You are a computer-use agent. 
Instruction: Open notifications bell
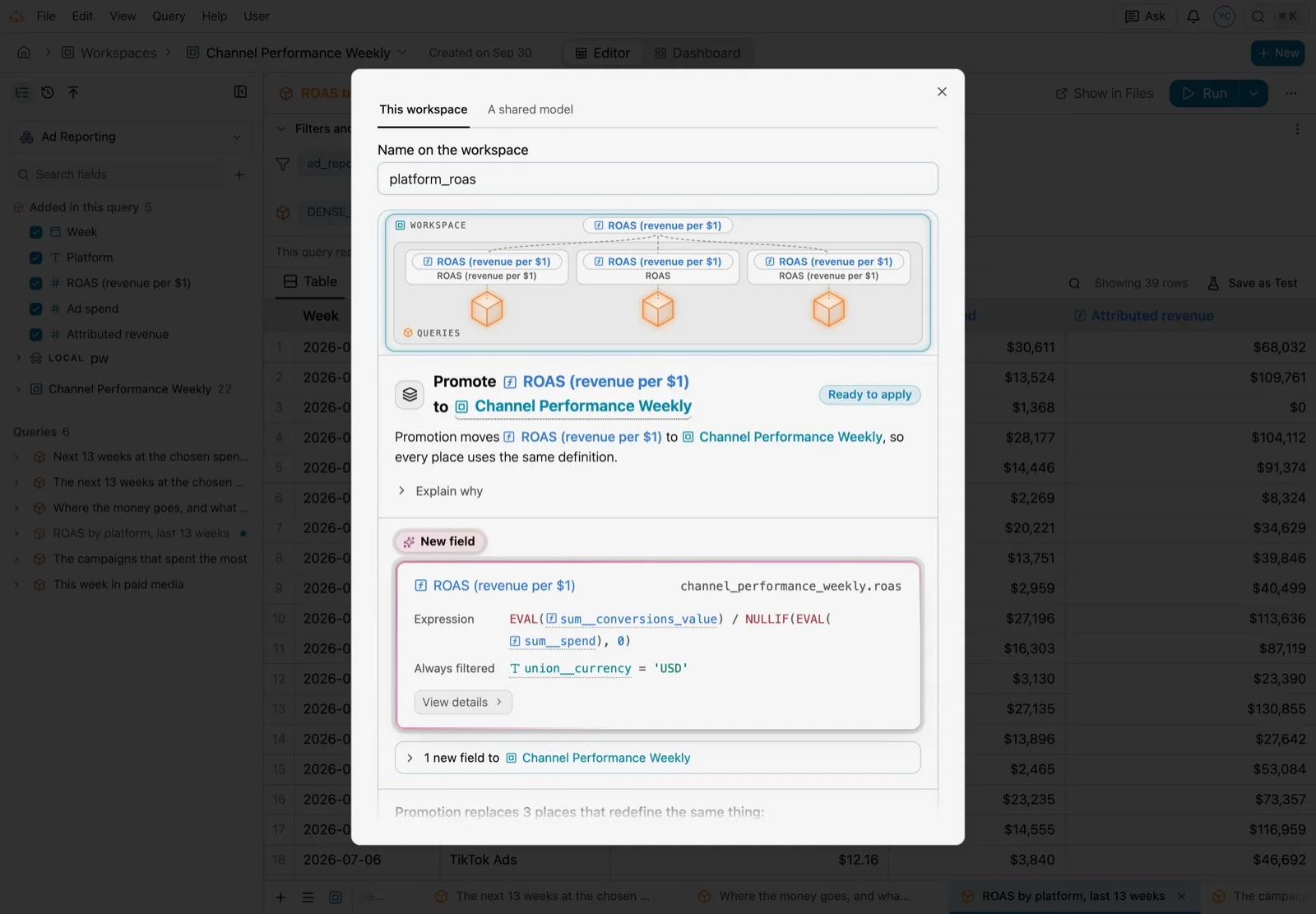click(x=1193, y=16)
